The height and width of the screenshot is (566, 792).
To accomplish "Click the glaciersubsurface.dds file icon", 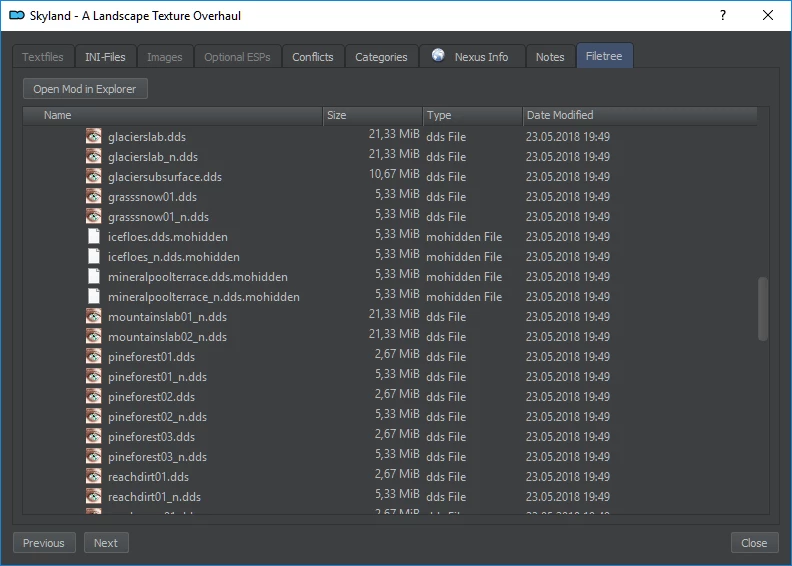I will click(93, 176).
